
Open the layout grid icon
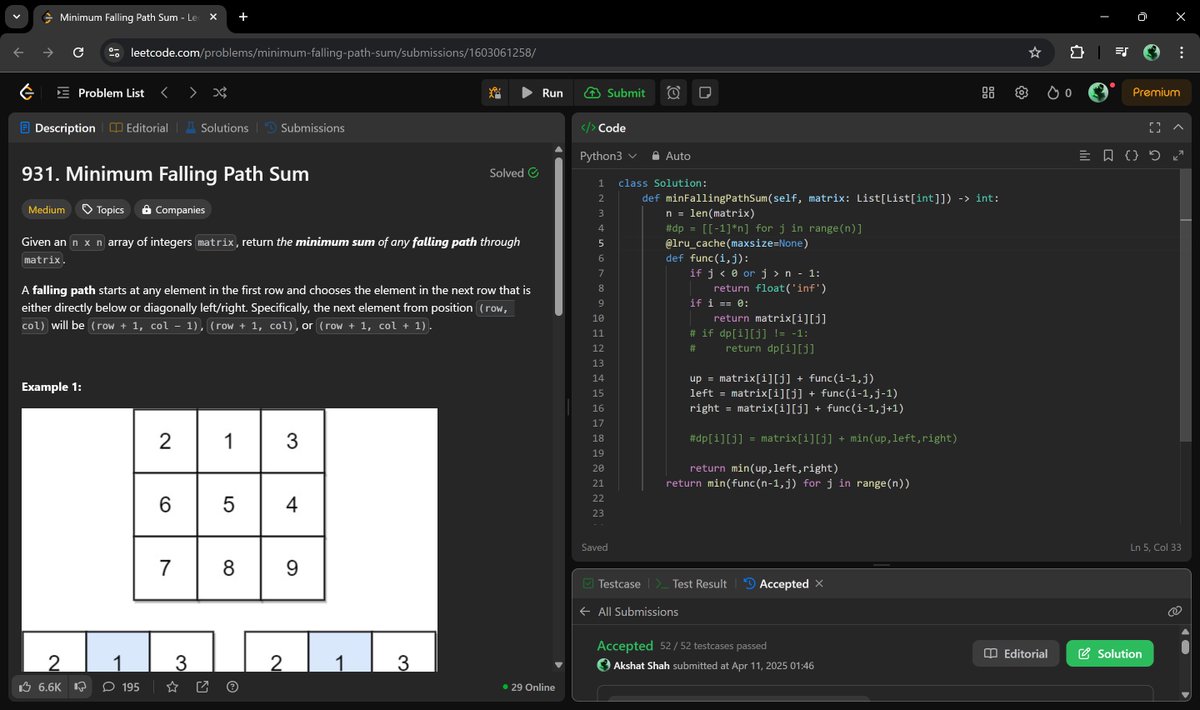[x=988, y=93]
